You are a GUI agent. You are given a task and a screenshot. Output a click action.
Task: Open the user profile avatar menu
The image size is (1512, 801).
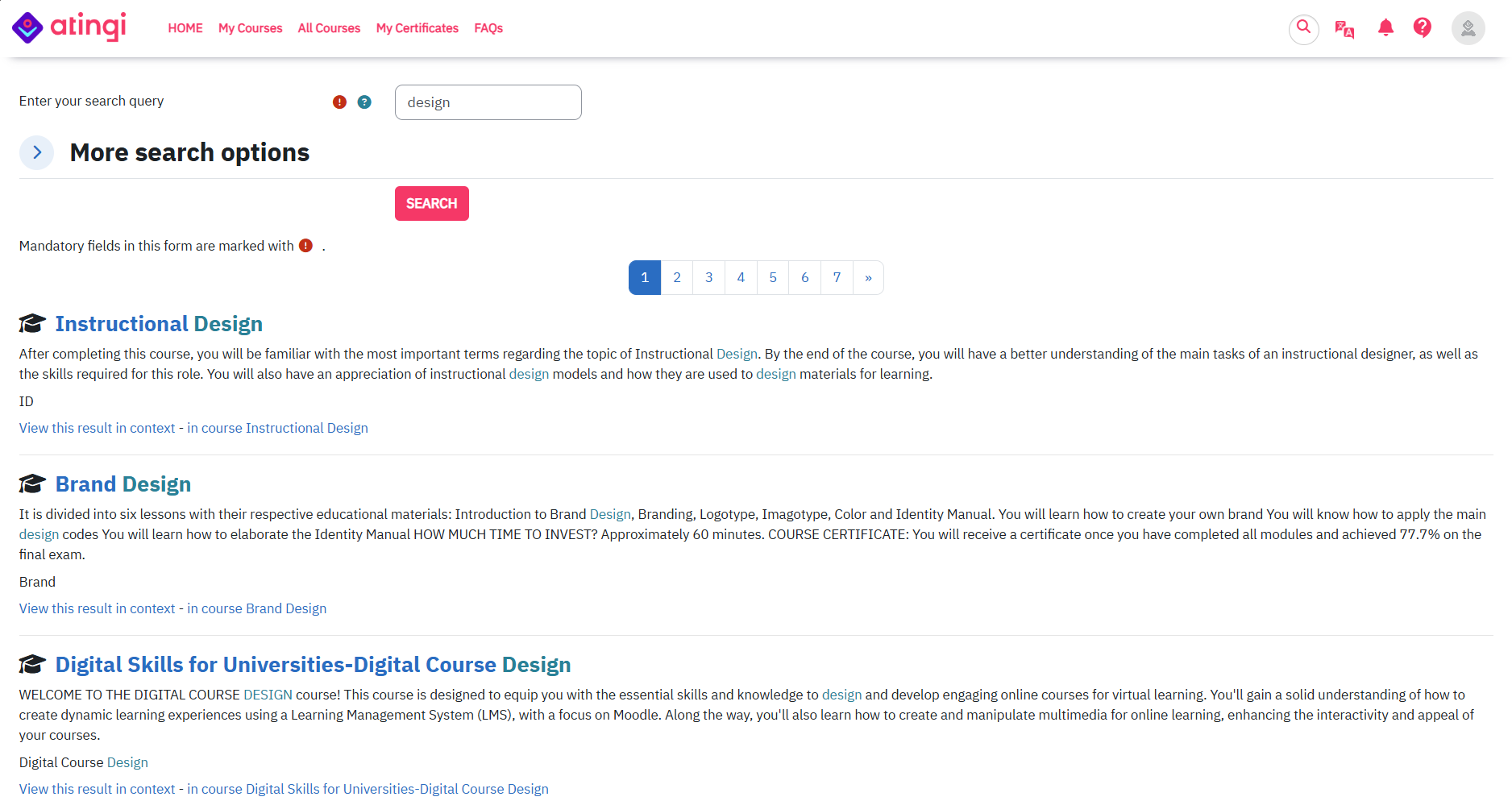(x=1468, y=28)
